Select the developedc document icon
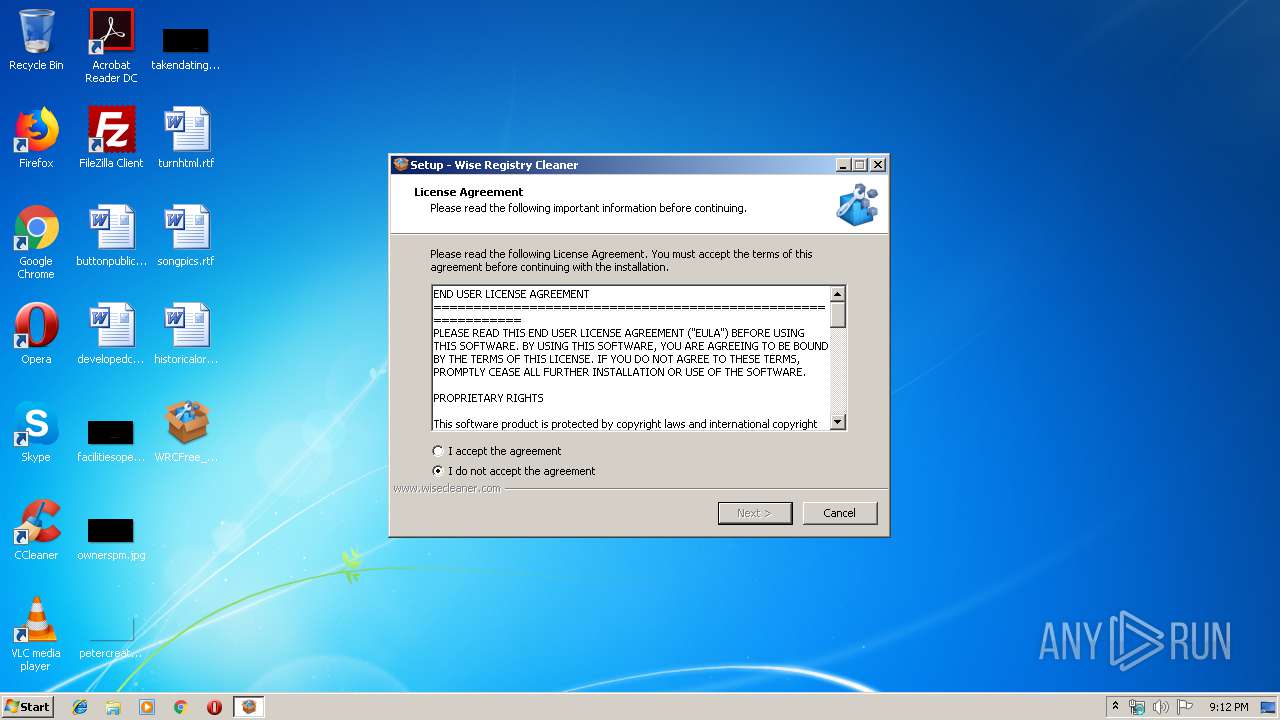Viewport: 1280px width, 720px height. [x=111, y=334]
